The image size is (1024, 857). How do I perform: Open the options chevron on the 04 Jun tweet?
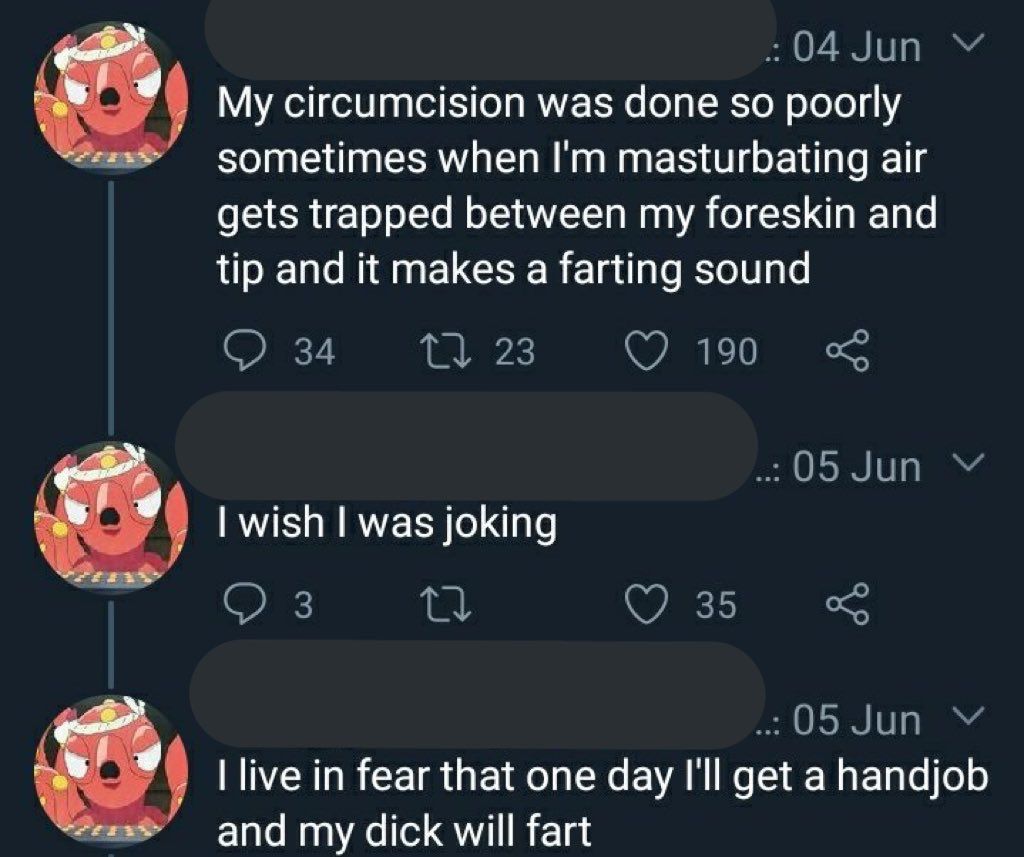click(x=969, y=46)
